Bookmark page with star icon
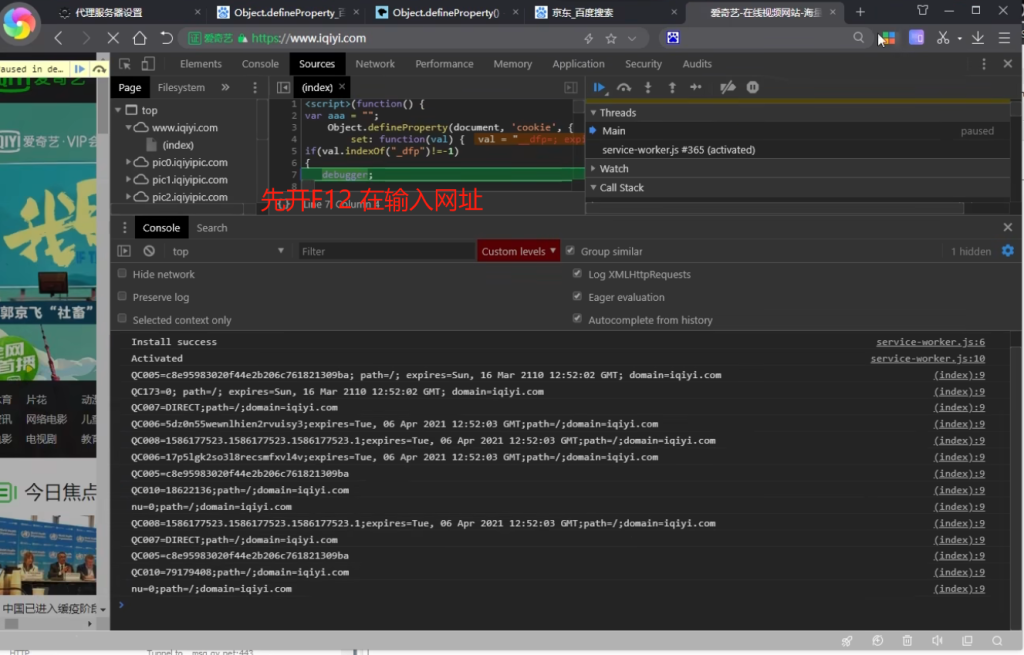 [x=611, y=39]
